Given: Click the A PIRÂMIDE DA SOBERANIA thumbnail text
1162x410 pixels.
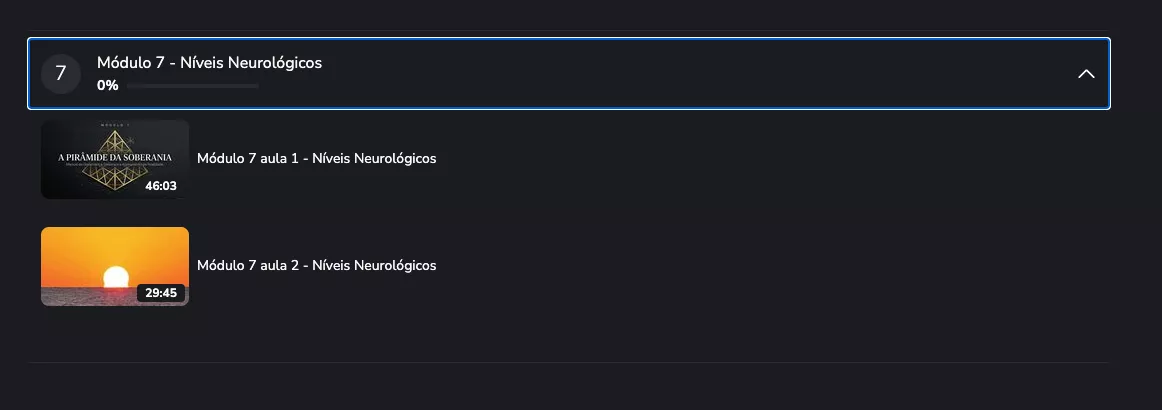Looking at the screenshot, I should 115,158.
